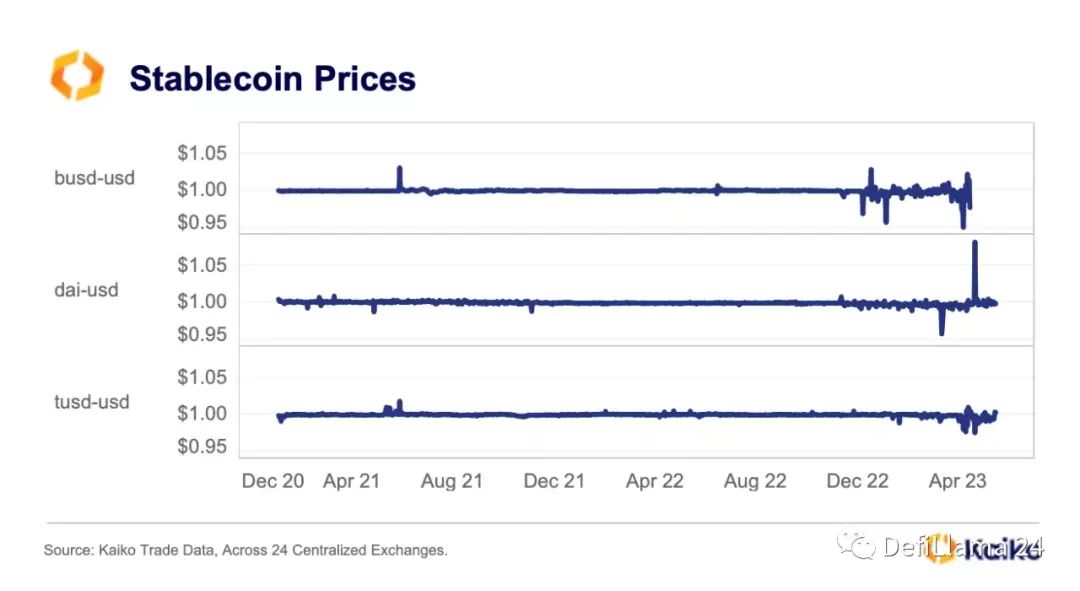The width and height of the screenshot is (1080, 591).
Task: Click the Stablecoin Prices title
Action: click(273, 78)
